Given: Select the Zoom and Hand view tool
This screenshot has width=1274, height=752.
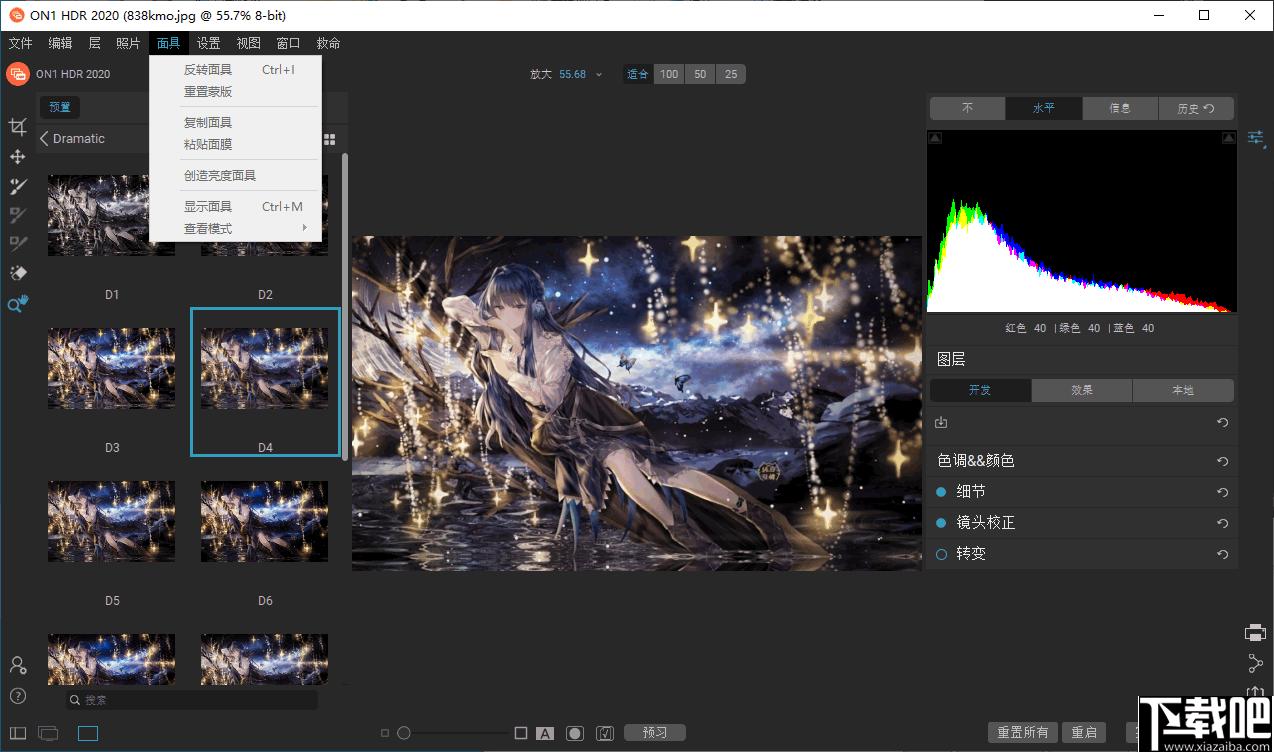Looking at the screenshot, I should 17,304.
